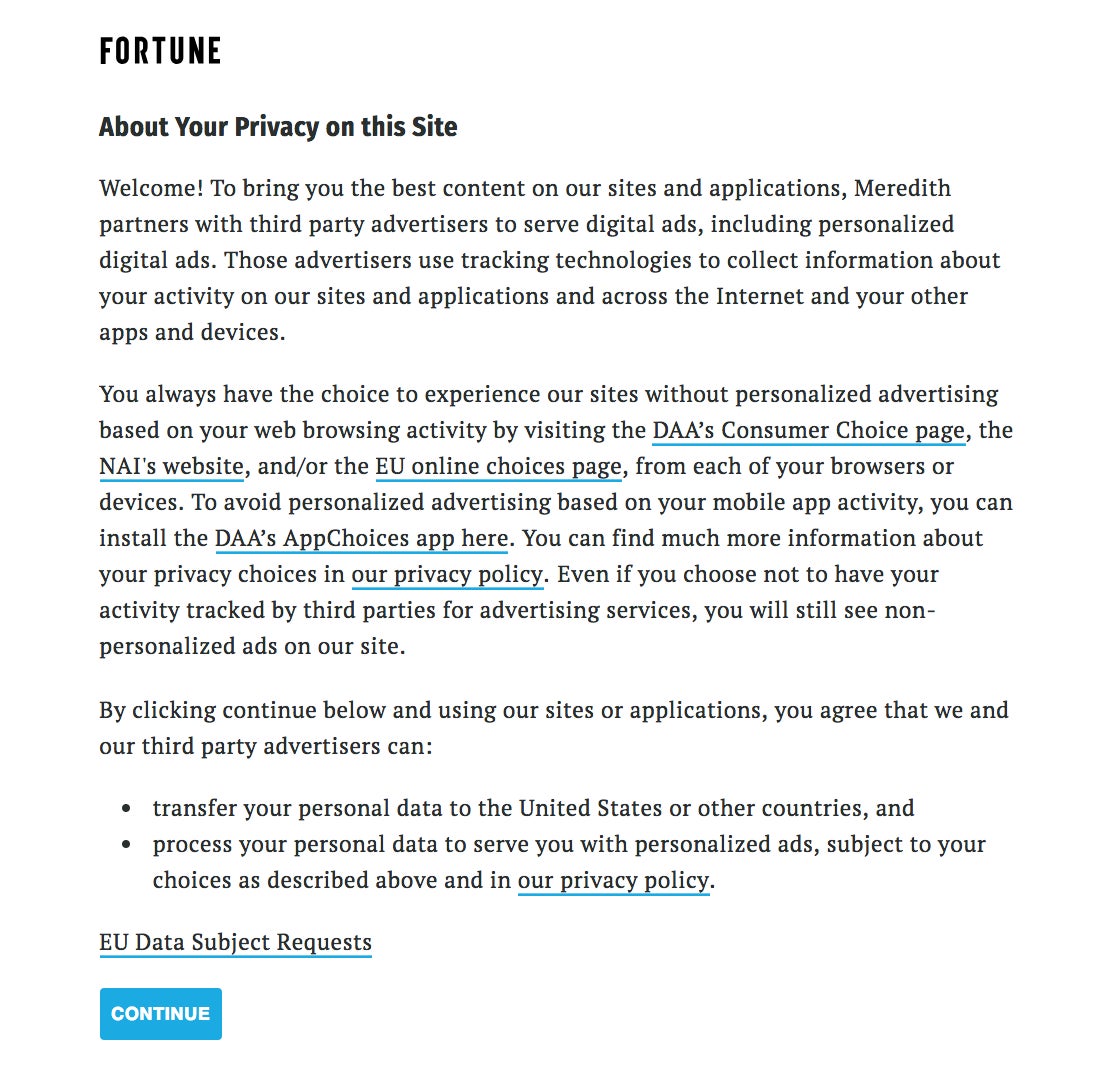The image size is (1110, 1066).
Task: Click the transfer your personal data bullet text
Action: tap(533, 808)
